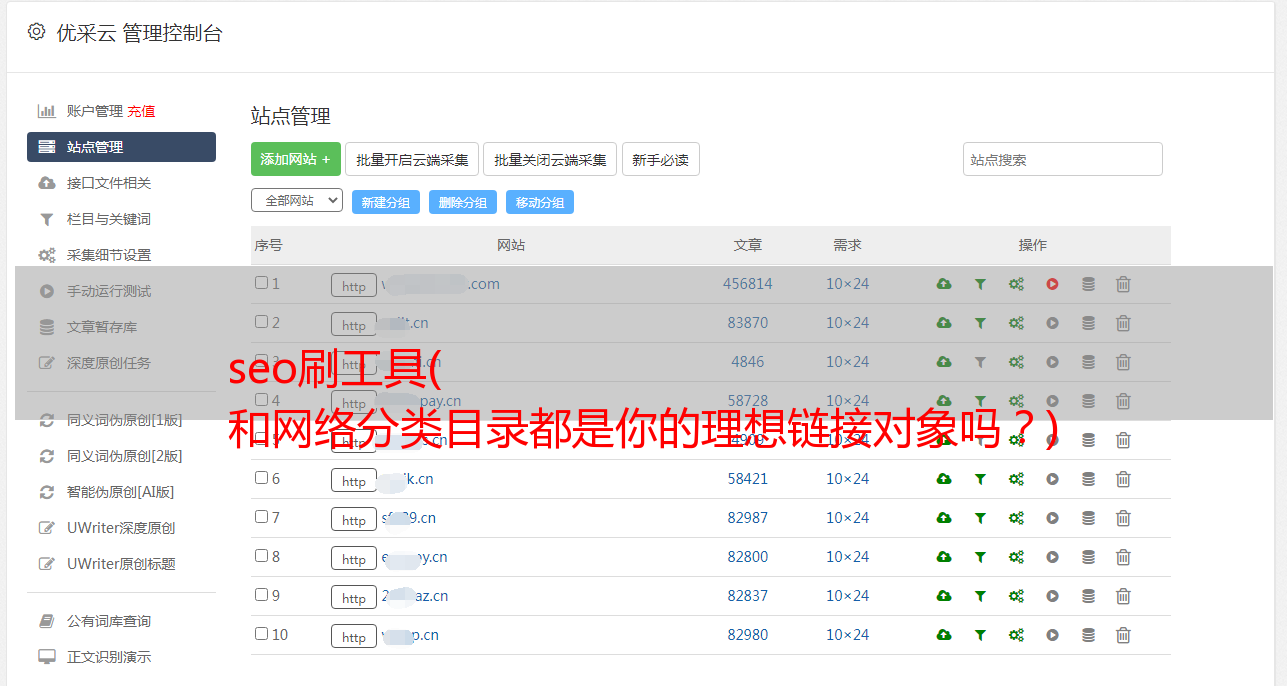Screen dimensions: 1287x686
Task: Delete site in row 2 via trash icon
Action: pos(1123,323)
